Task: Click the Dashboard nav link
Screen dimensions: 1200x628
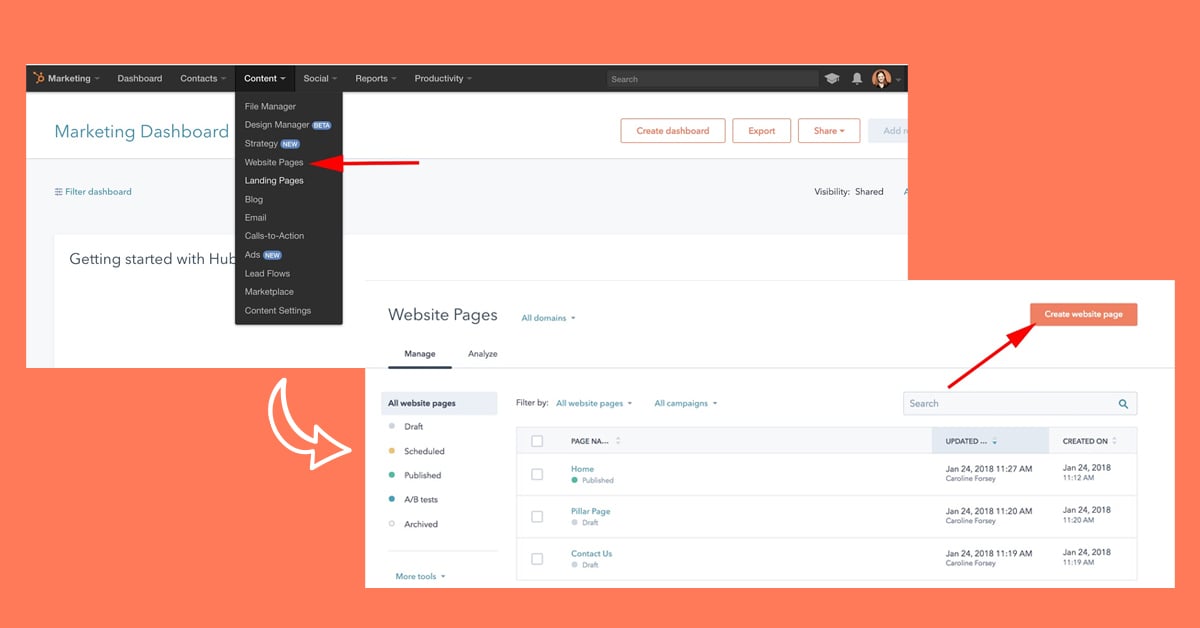Action: click(x=140, y=79)
